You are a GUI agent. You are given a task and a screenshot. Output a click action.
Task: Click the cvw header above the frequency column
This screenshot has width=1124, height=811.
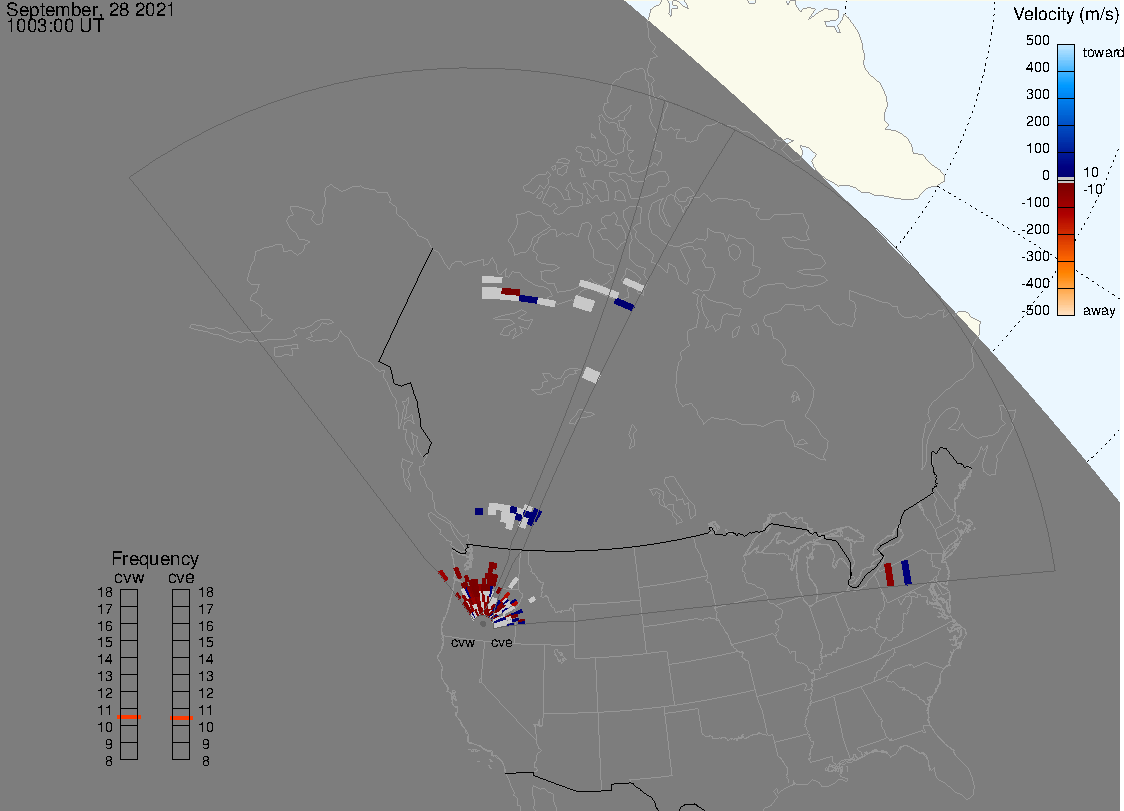[129, 577]
